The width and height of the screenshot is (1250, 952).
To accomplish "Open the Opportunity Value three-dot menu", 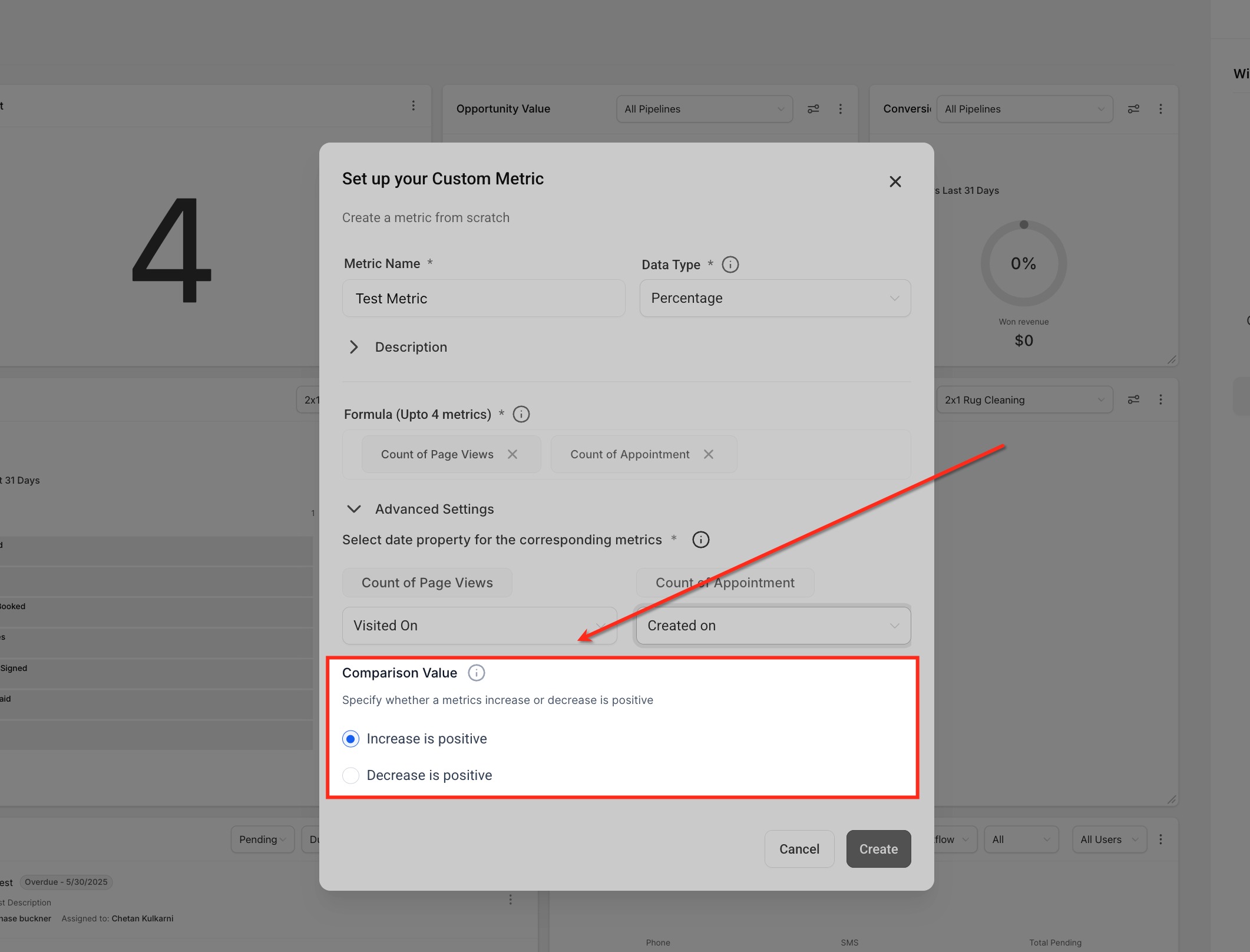I will coord(840,109).
